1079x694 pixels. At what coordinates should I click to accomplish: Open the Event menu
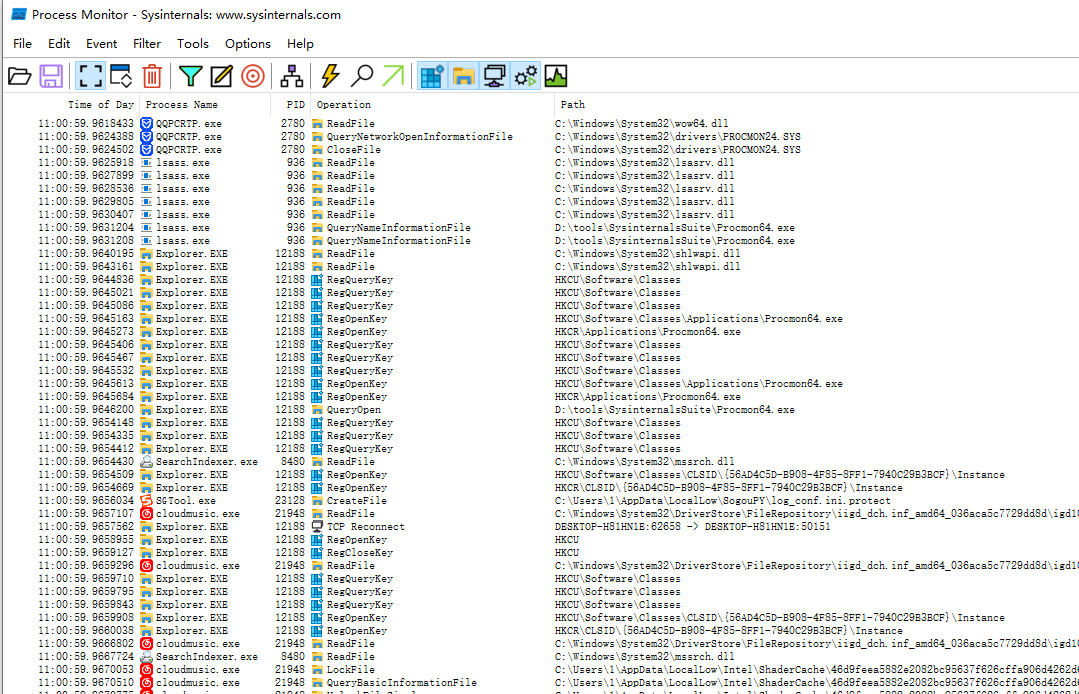(x=101, y=43)
